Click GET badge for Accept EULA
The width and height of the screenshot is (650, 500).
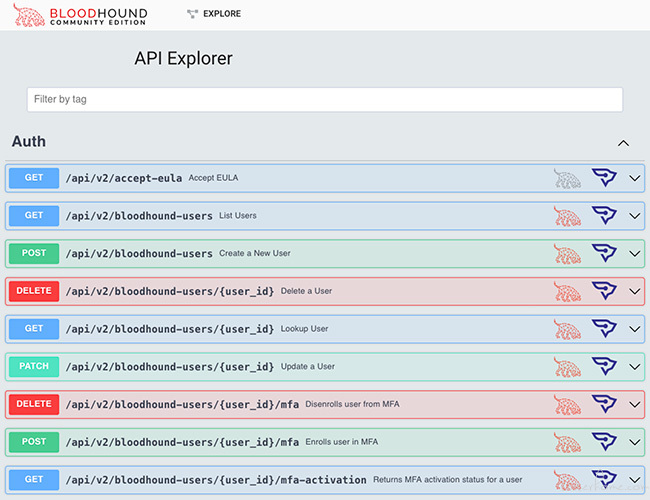34,178
